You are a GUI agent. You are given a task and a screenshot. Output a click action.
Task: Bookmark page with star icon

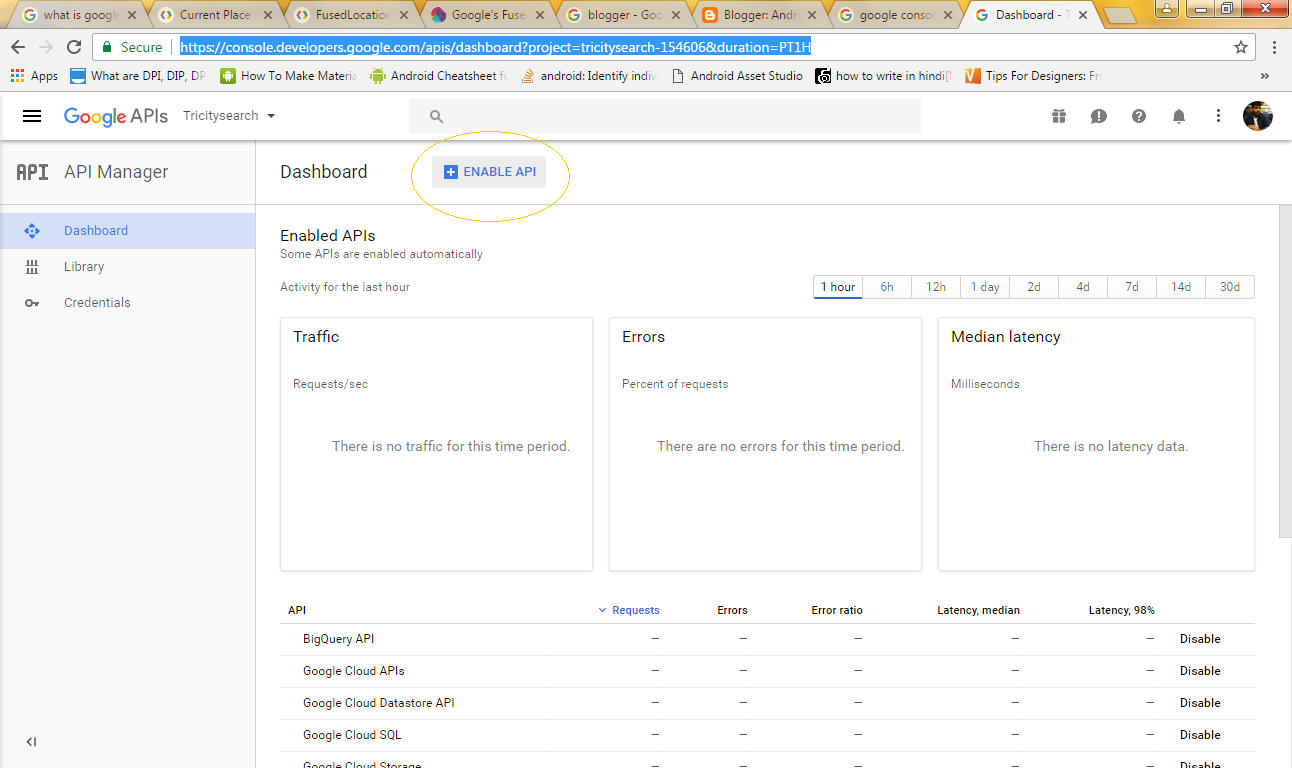pyautogui.click(x=1241, y=47)
